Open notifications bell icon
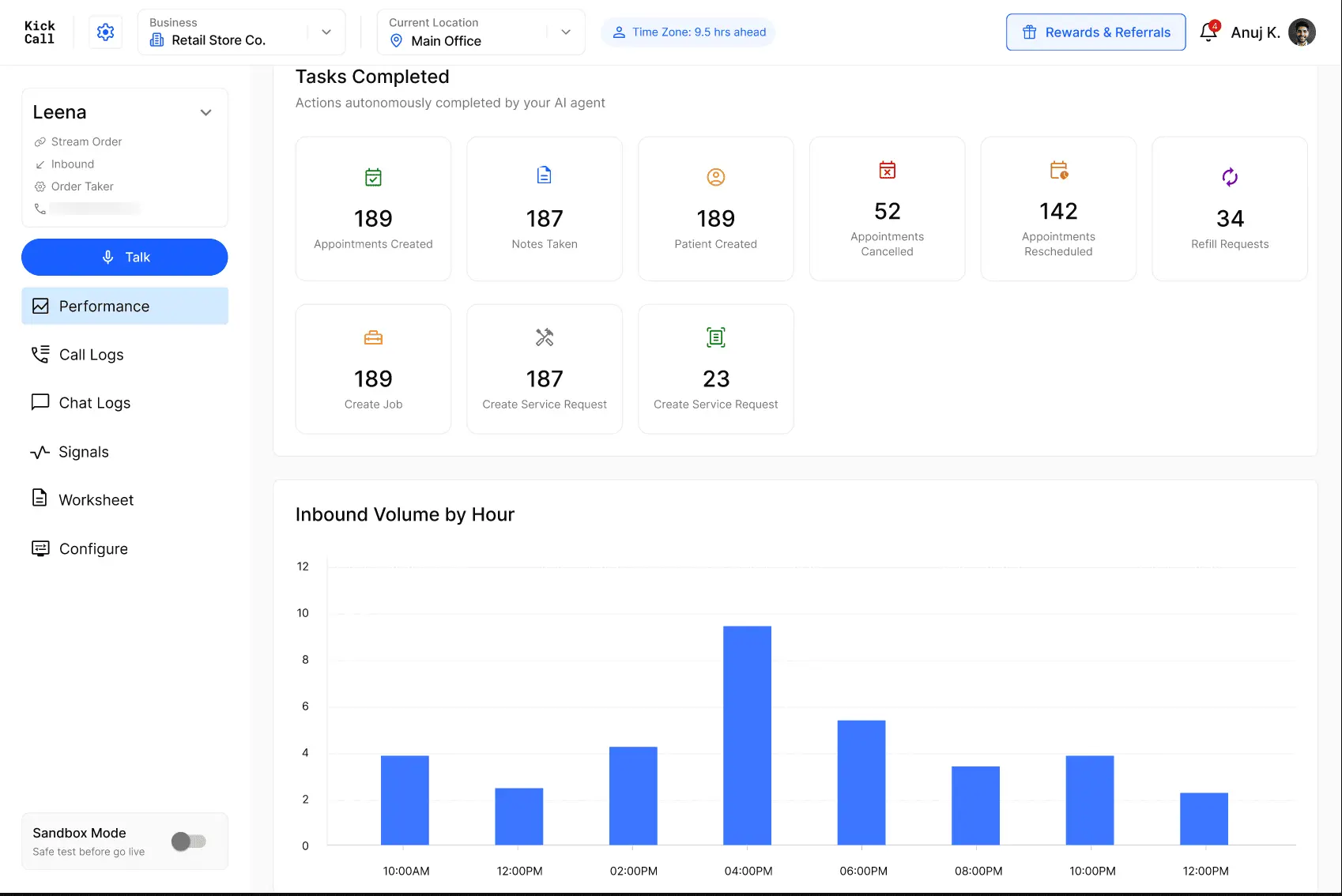 pos(1208,32)
